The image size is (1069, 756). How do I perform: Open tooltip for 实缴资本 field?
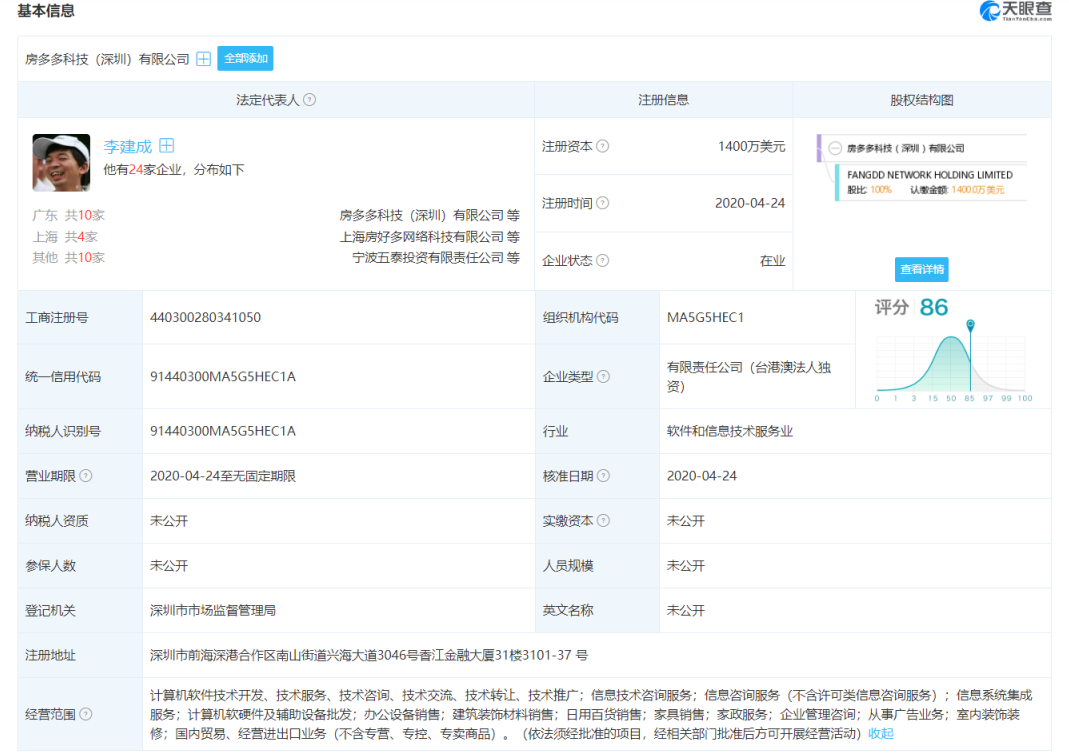point(601,521)
